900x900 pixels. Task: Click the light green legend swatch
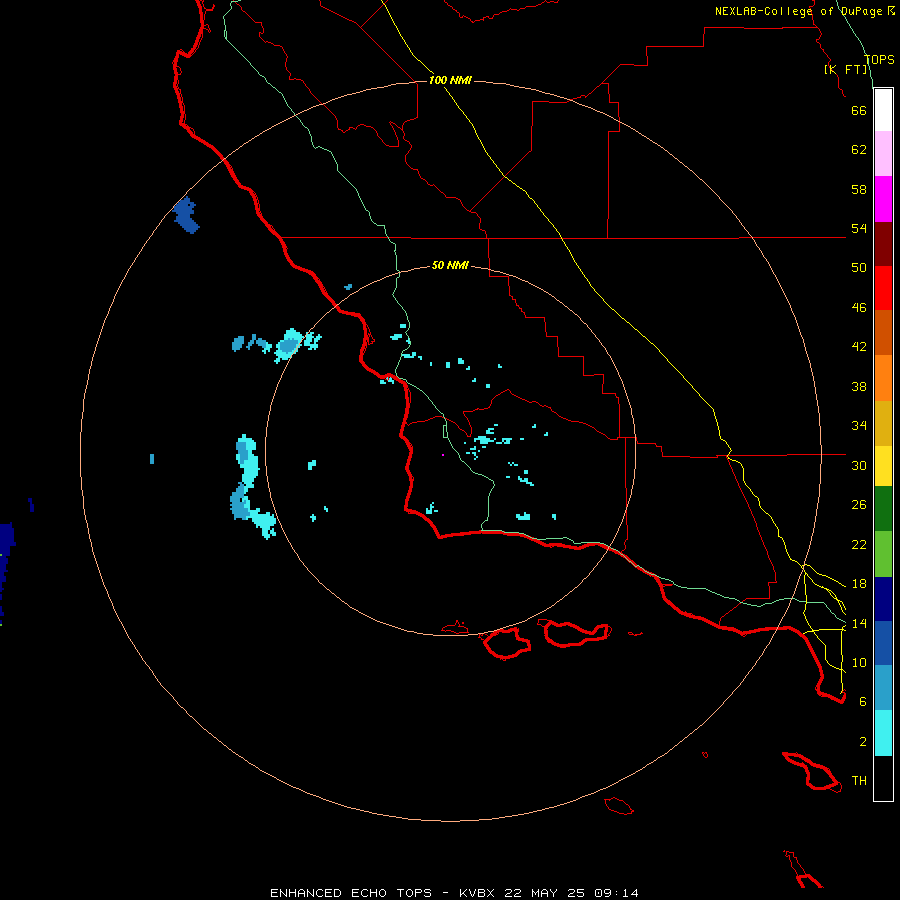[x=883, y=554]
